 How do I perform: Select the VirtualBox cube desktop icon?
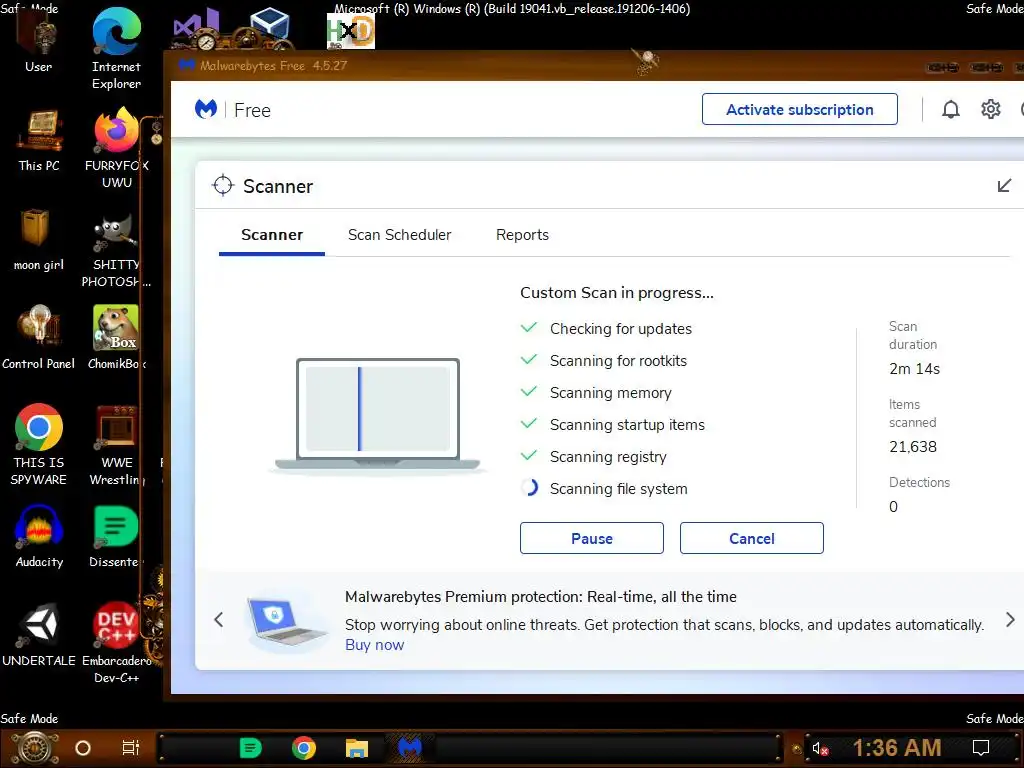(269, 26)
